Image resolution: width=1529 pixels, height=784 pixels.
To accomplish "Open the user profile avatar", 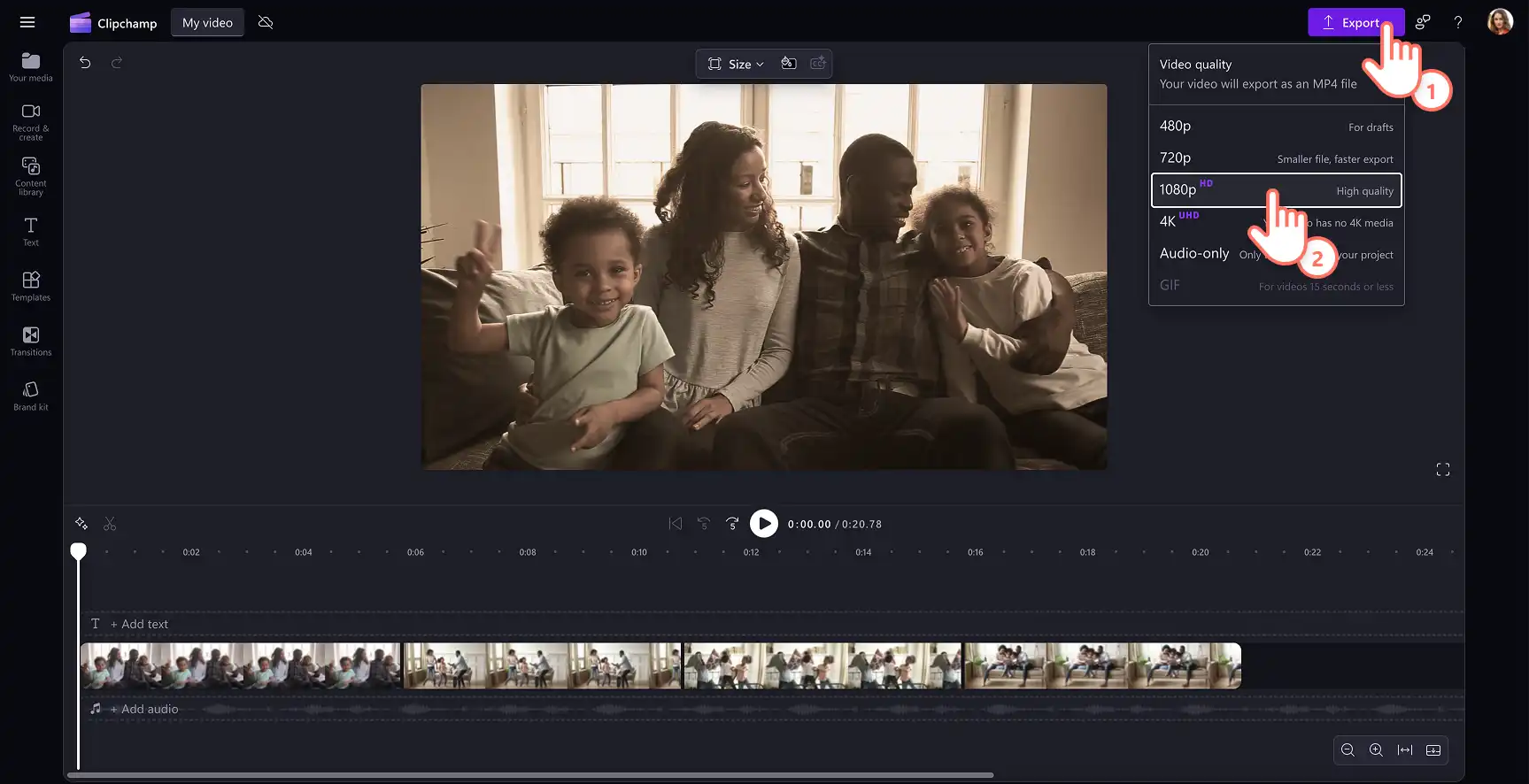I will coord(1500,22).
